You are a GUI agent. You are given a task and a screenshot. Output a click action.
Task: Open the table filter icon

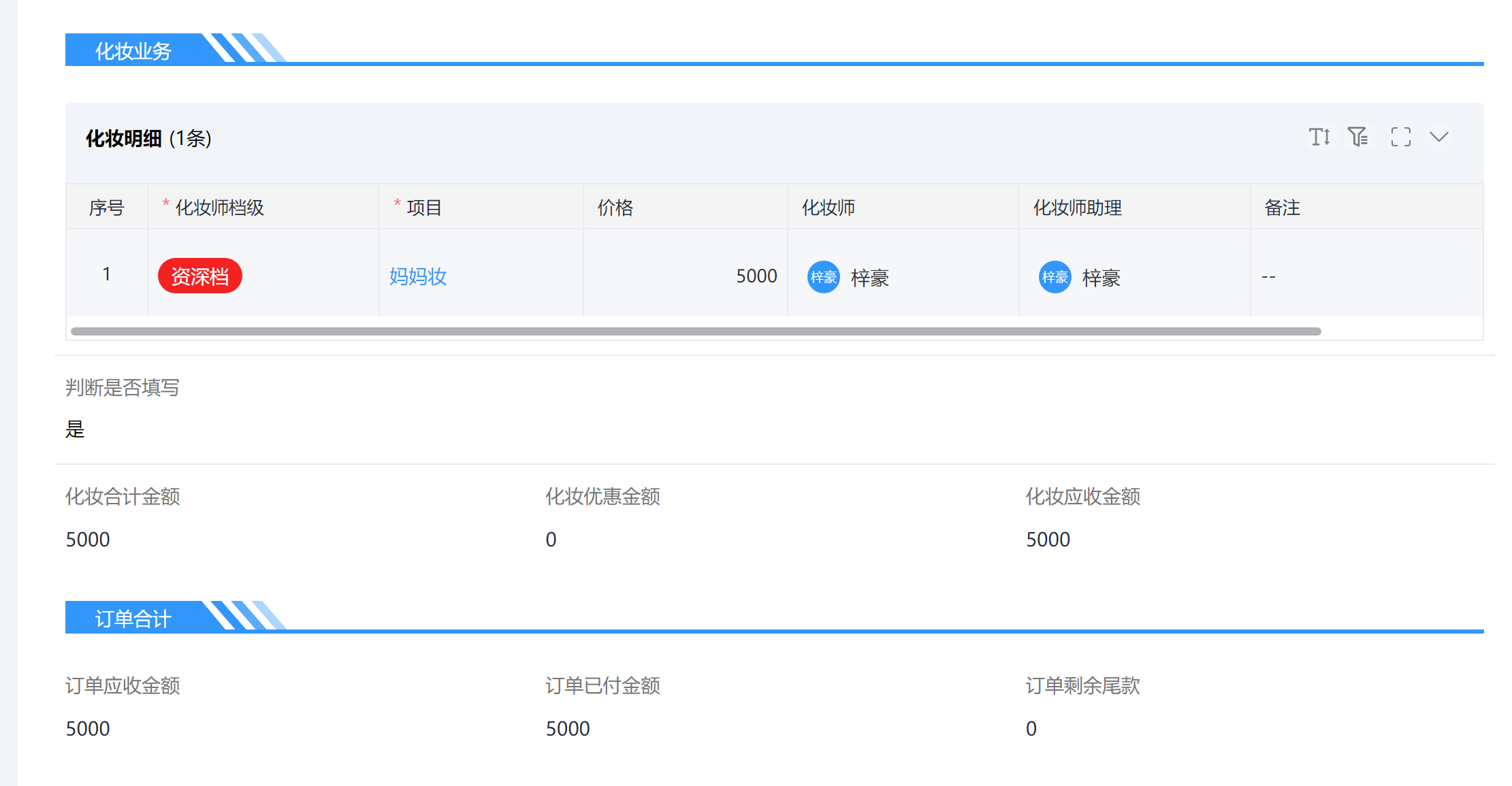coord(1358,137)
